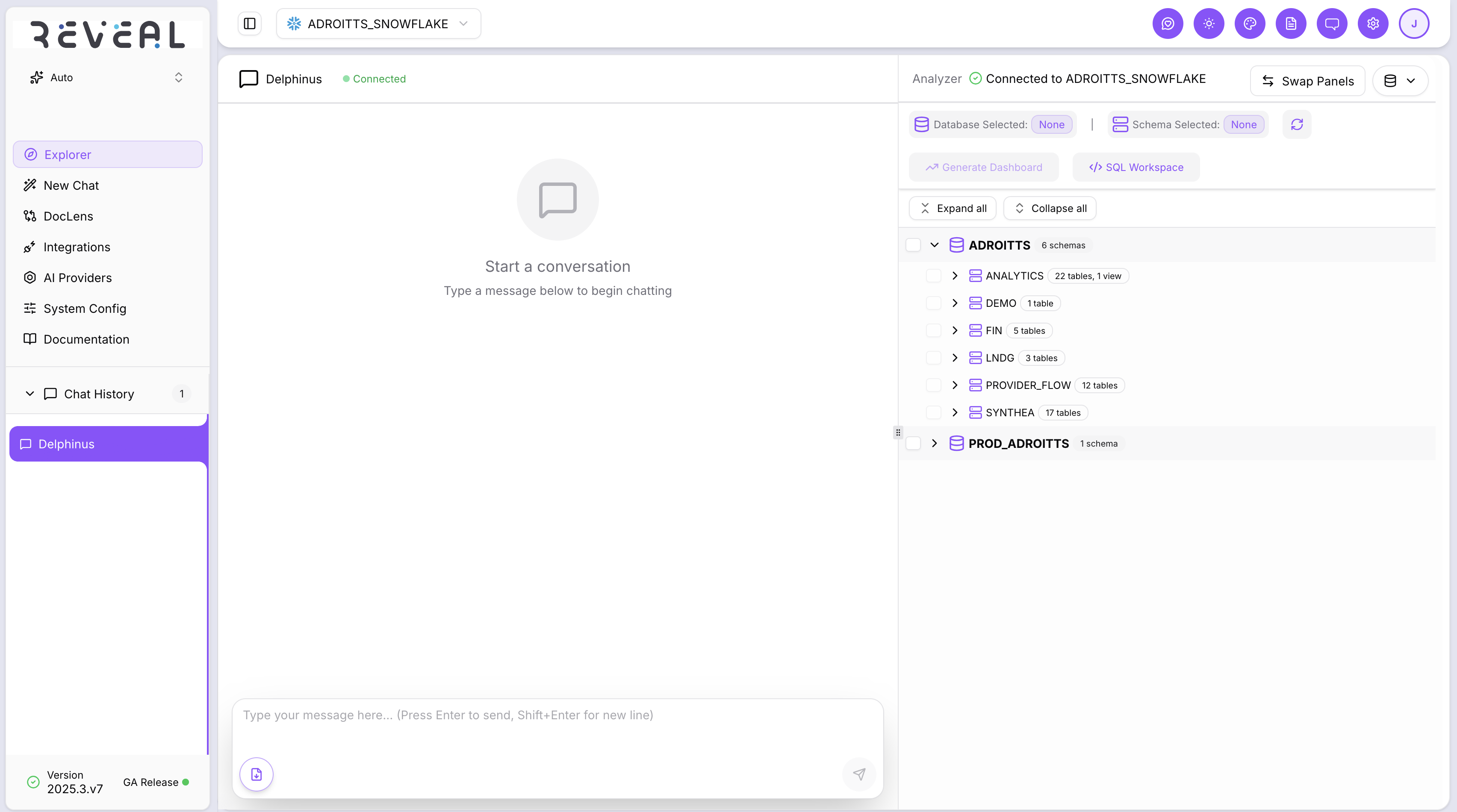This screenshot has width=1457, height=812.
Task: Check the FIN schema checkbox
Action: [x=933, y=330]
